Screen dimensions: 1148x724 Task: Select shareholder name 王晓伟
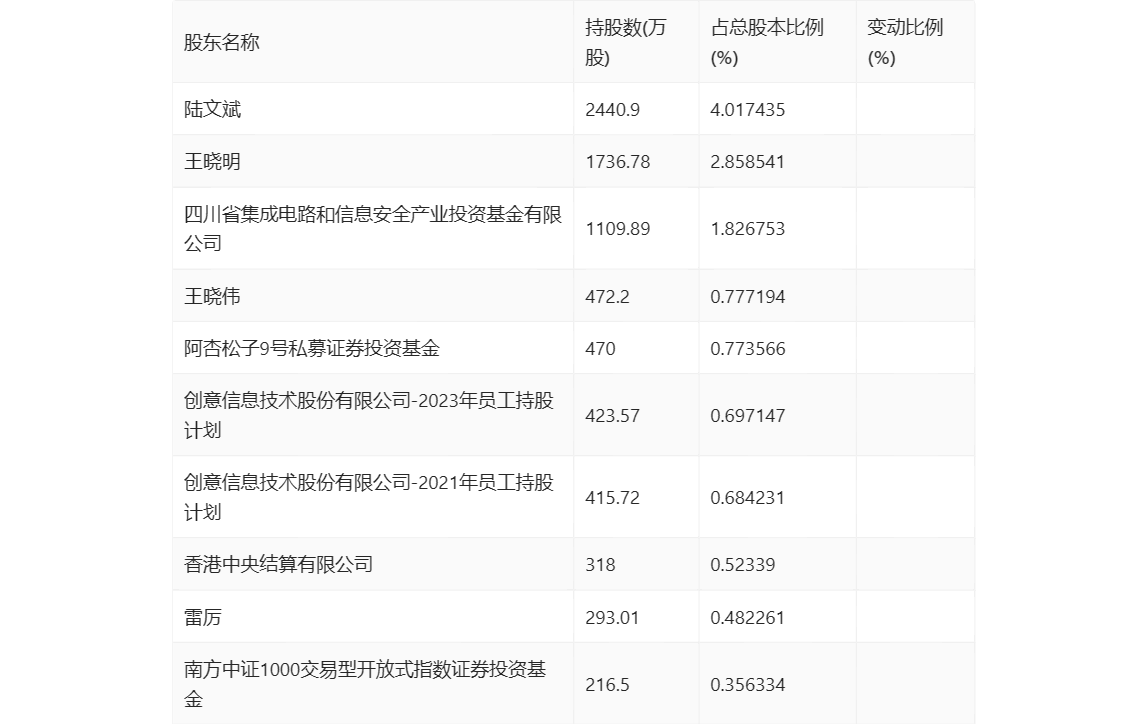tap(212, 296)
